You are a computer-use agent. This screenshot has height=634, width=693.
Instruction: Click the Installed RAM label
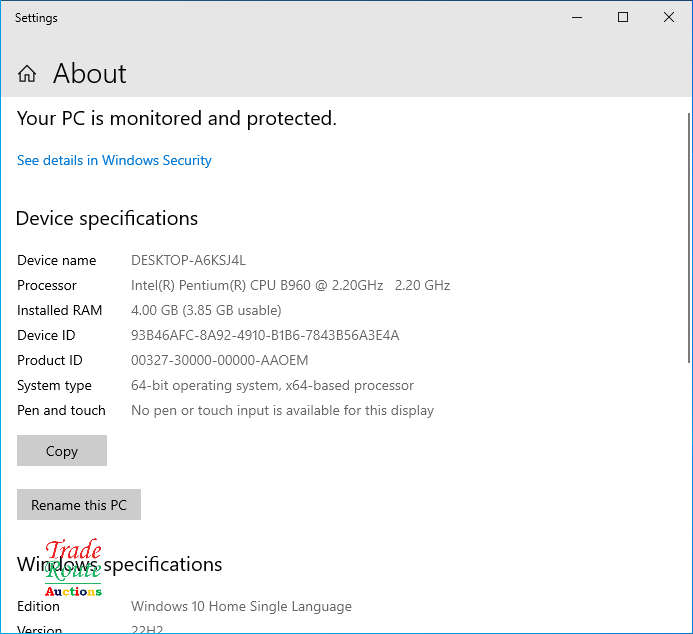coord(59,311)
